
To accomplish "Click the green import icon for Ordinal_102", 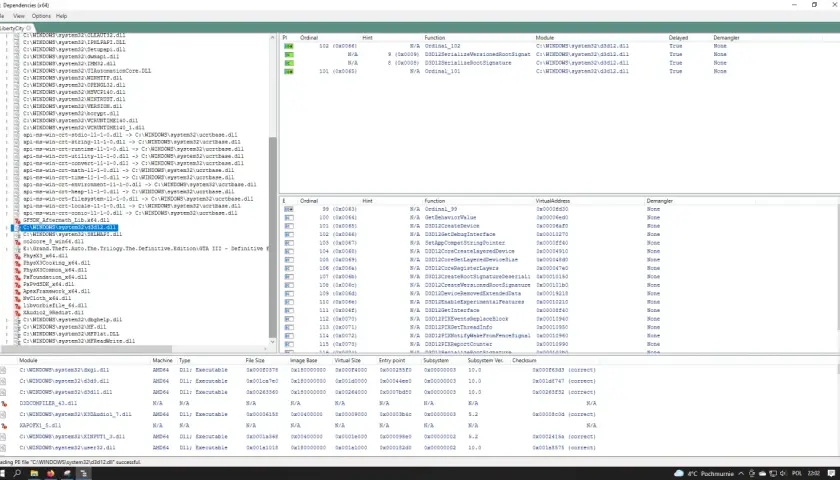I will [x=289, y=46].
